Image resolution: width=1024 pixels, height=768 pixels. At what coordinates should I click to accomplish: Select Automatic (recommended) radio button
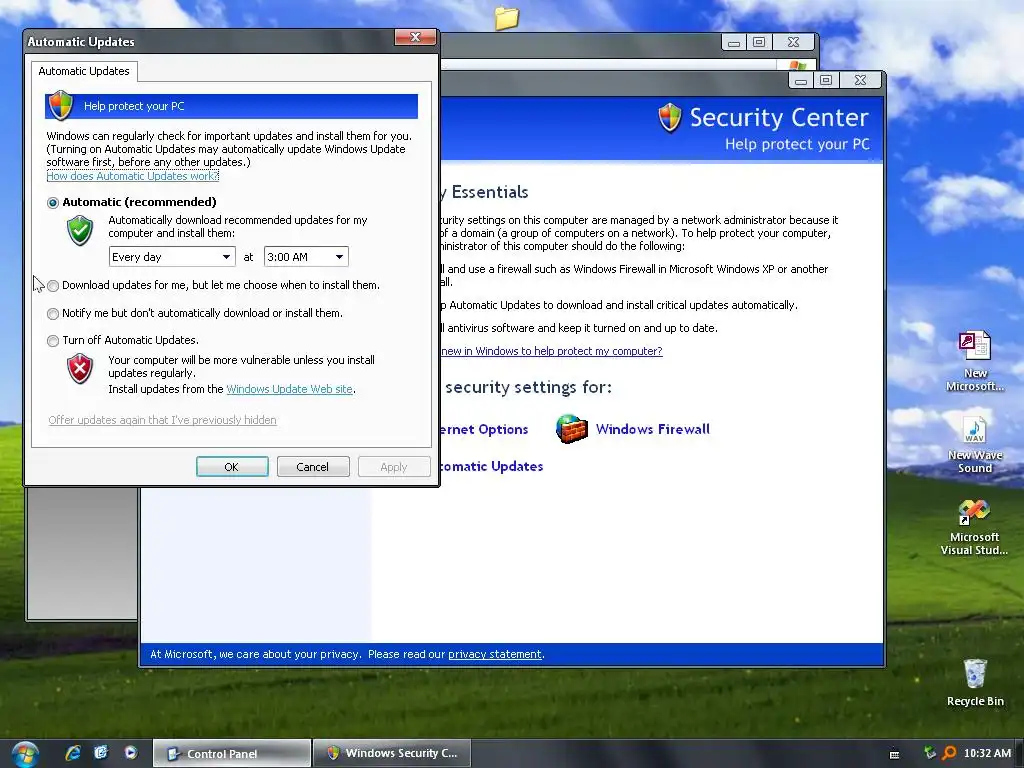tap(53, 202)
